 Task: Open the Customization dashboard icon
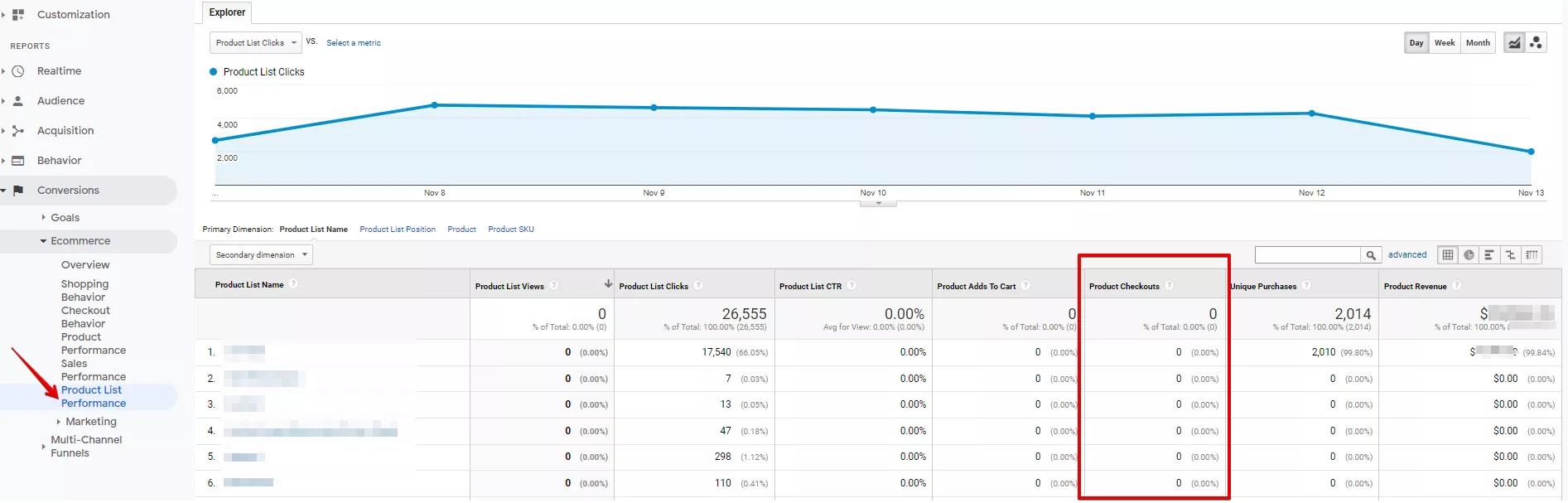click(x=18, y=15)
